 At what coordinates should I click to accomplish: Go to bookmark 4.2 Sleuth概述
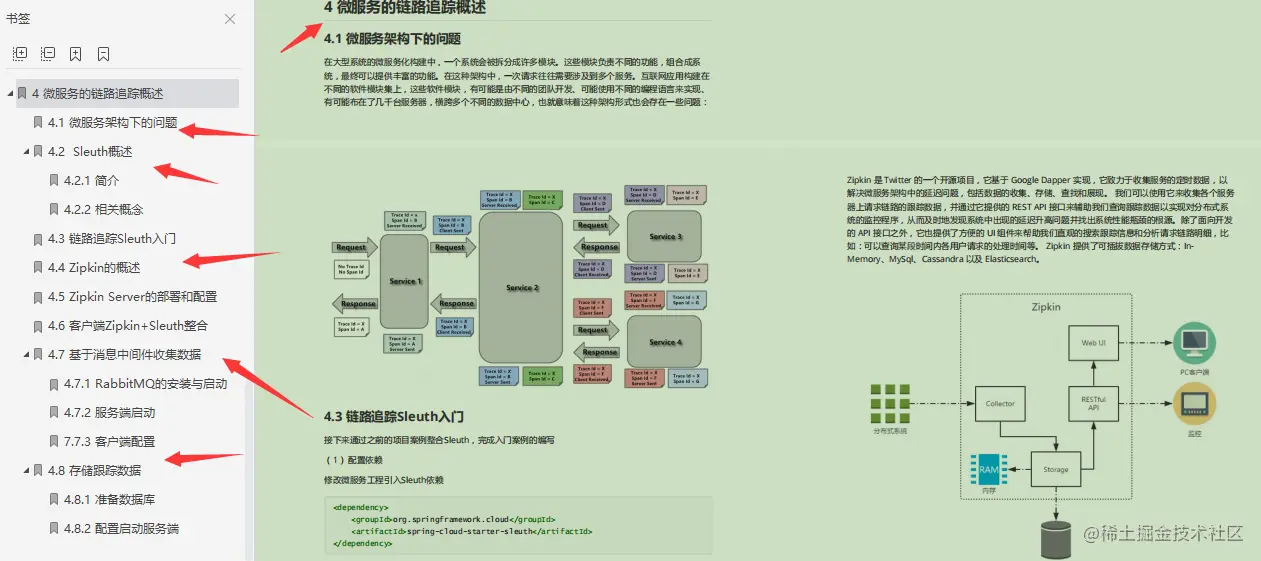pyautogui.click(x=90, y=152)
